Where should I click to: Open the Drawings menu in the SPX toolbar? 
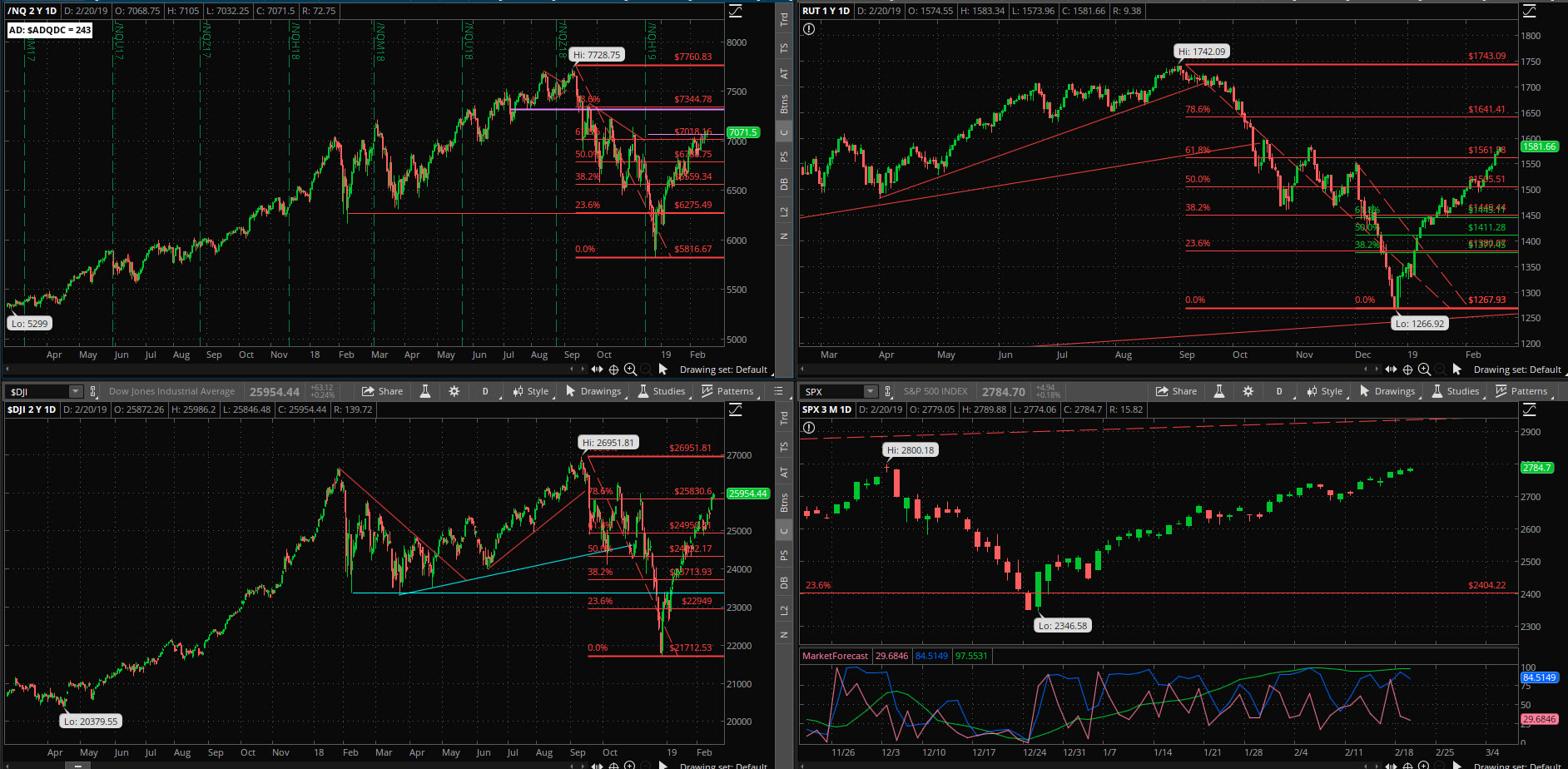pos(1387,391)
